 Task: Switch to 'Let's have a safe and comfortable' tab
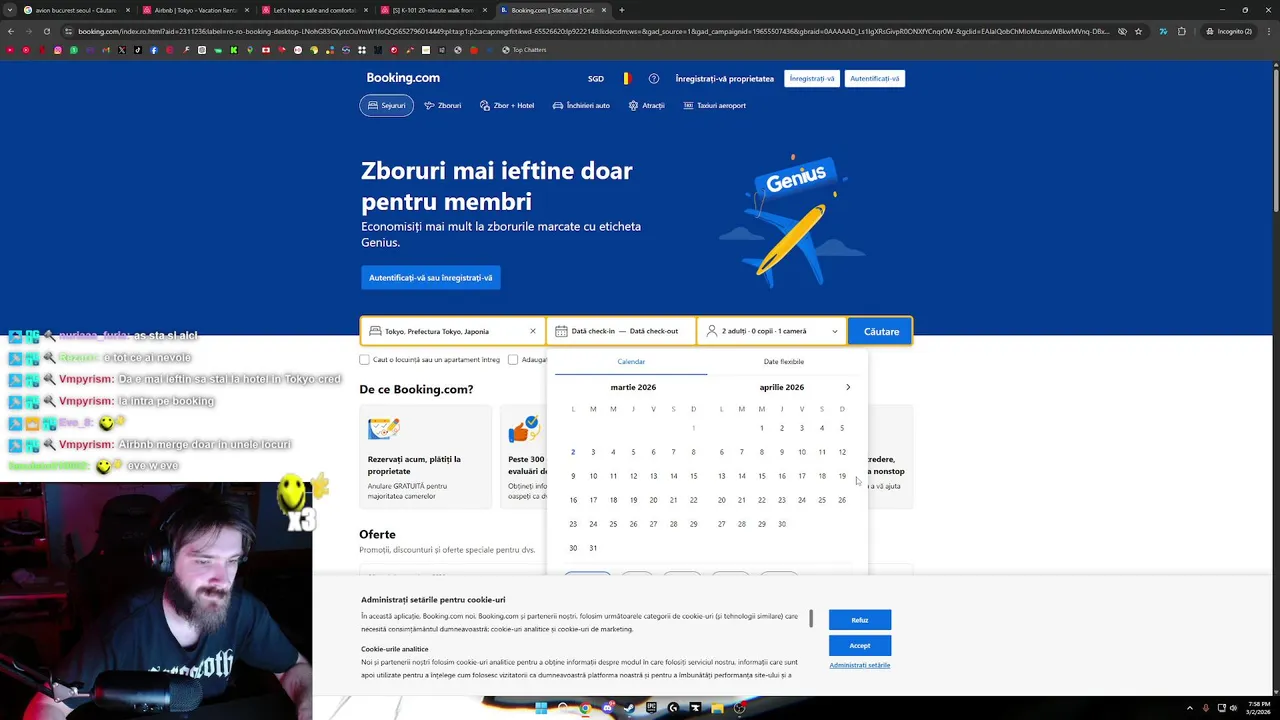pos(315,10)
